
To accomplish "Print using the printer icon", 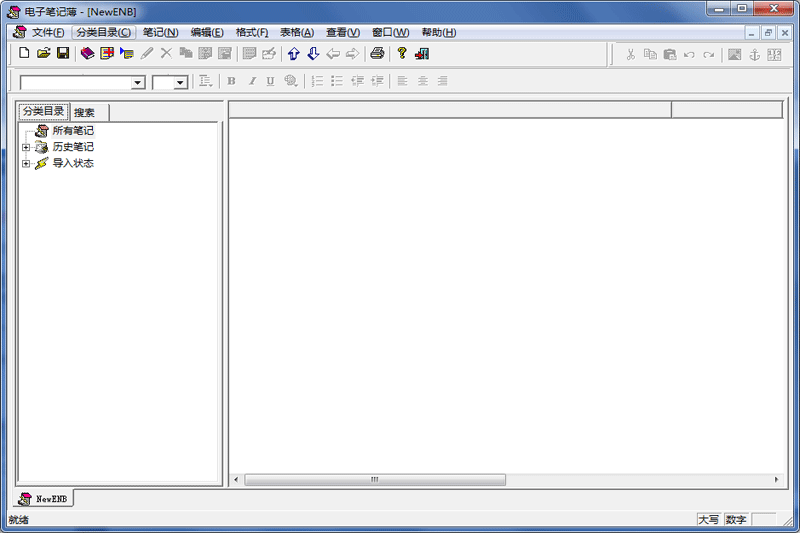I will (x=378, y=53).
